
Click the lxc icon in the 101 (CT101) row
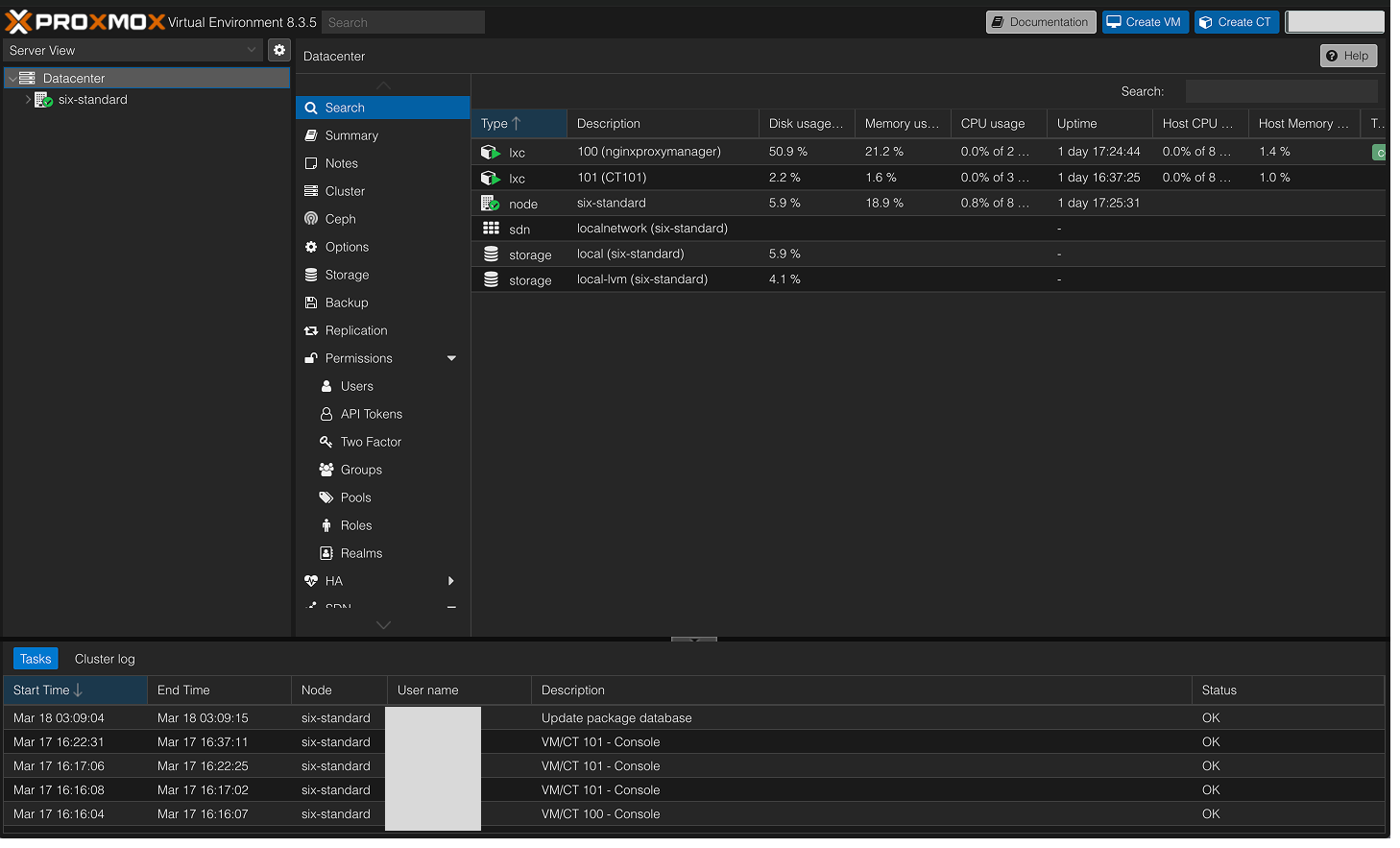point(491,178)
